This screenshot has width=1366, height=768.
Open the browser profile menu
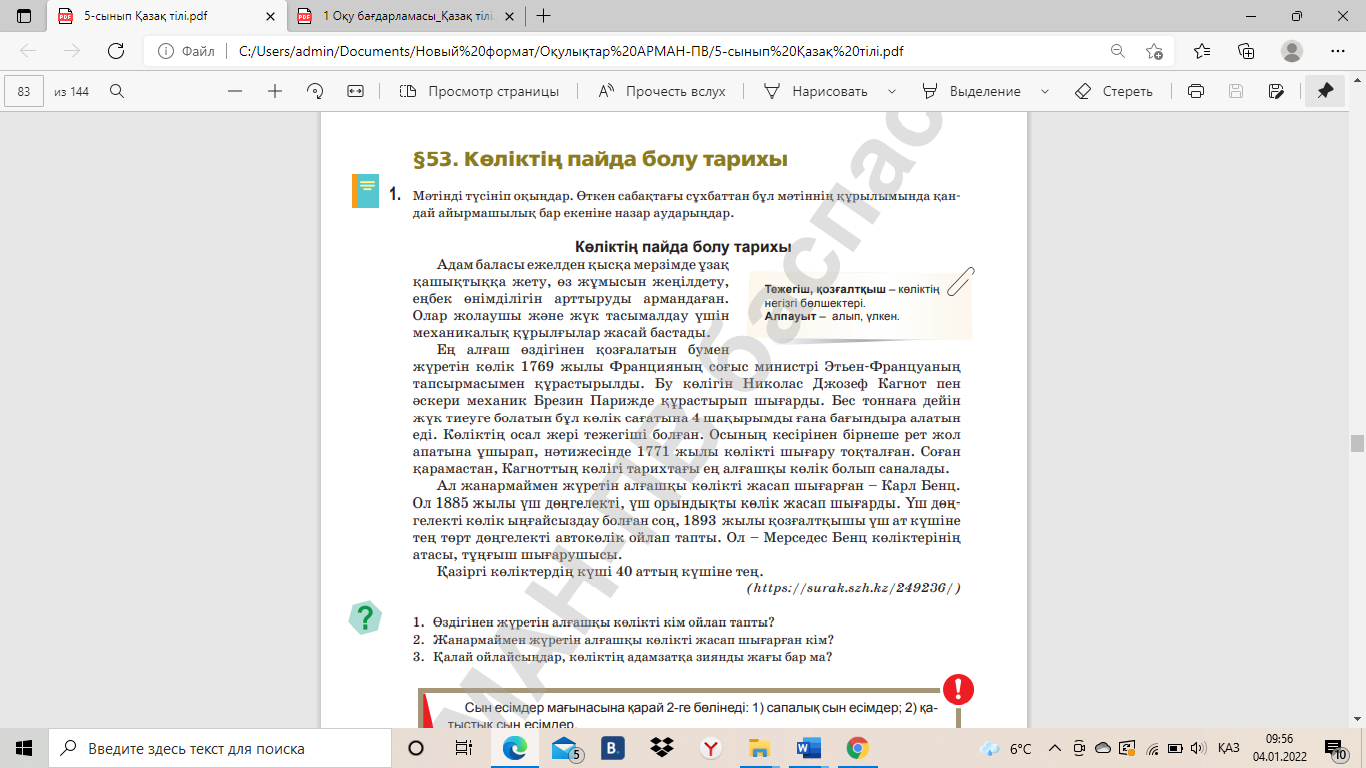coord(1292,51)
